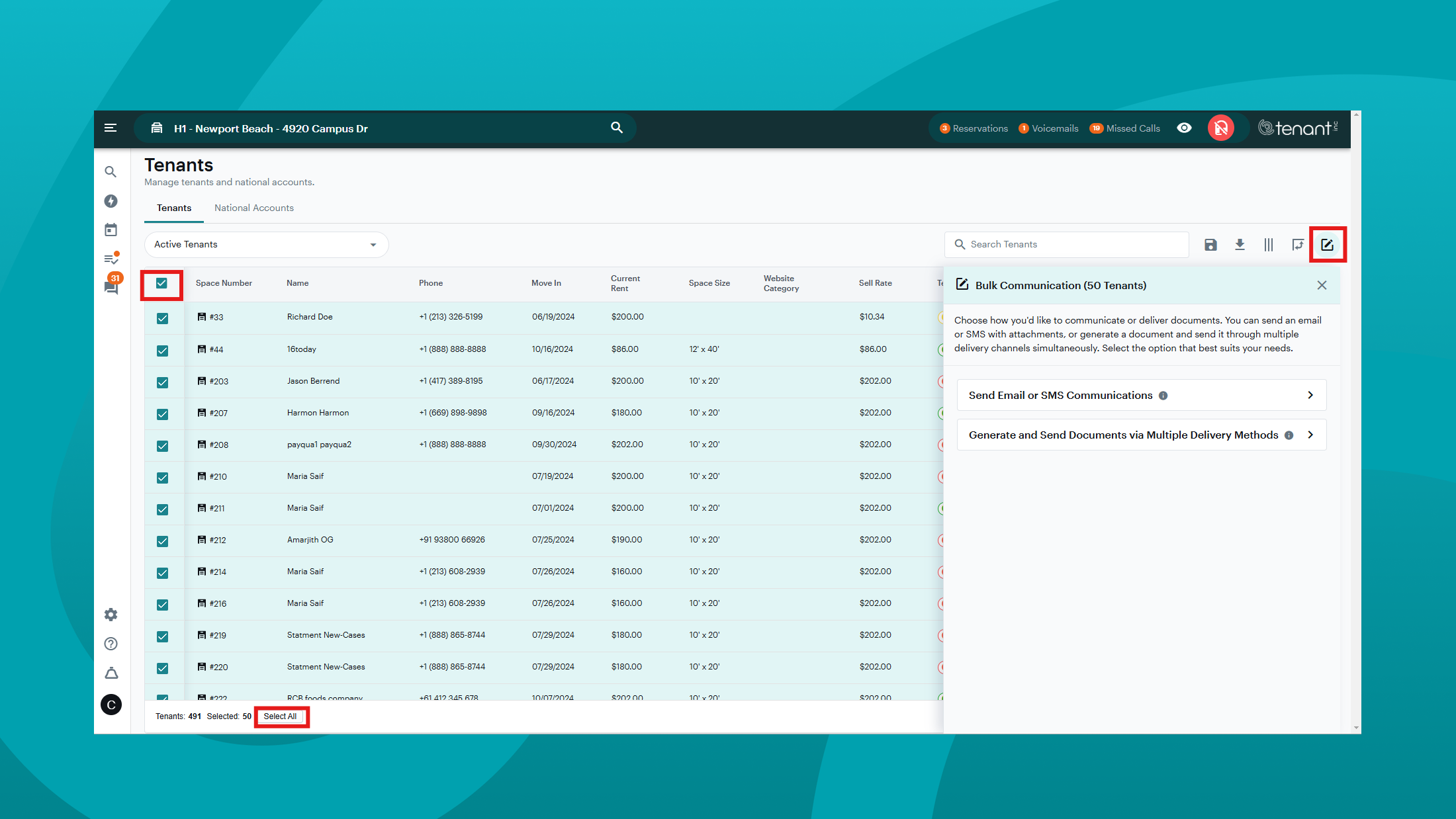
Task: Uncheck the checkbox for Richard Doe
Action: pyautogui.click(x=163, y=317)
